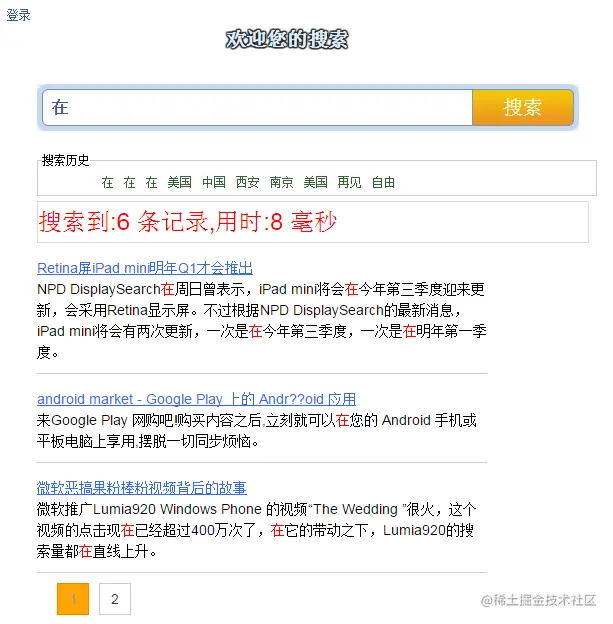613x624 pixels.
Task: Focus the search input containing 在
Action: (258, 107)
